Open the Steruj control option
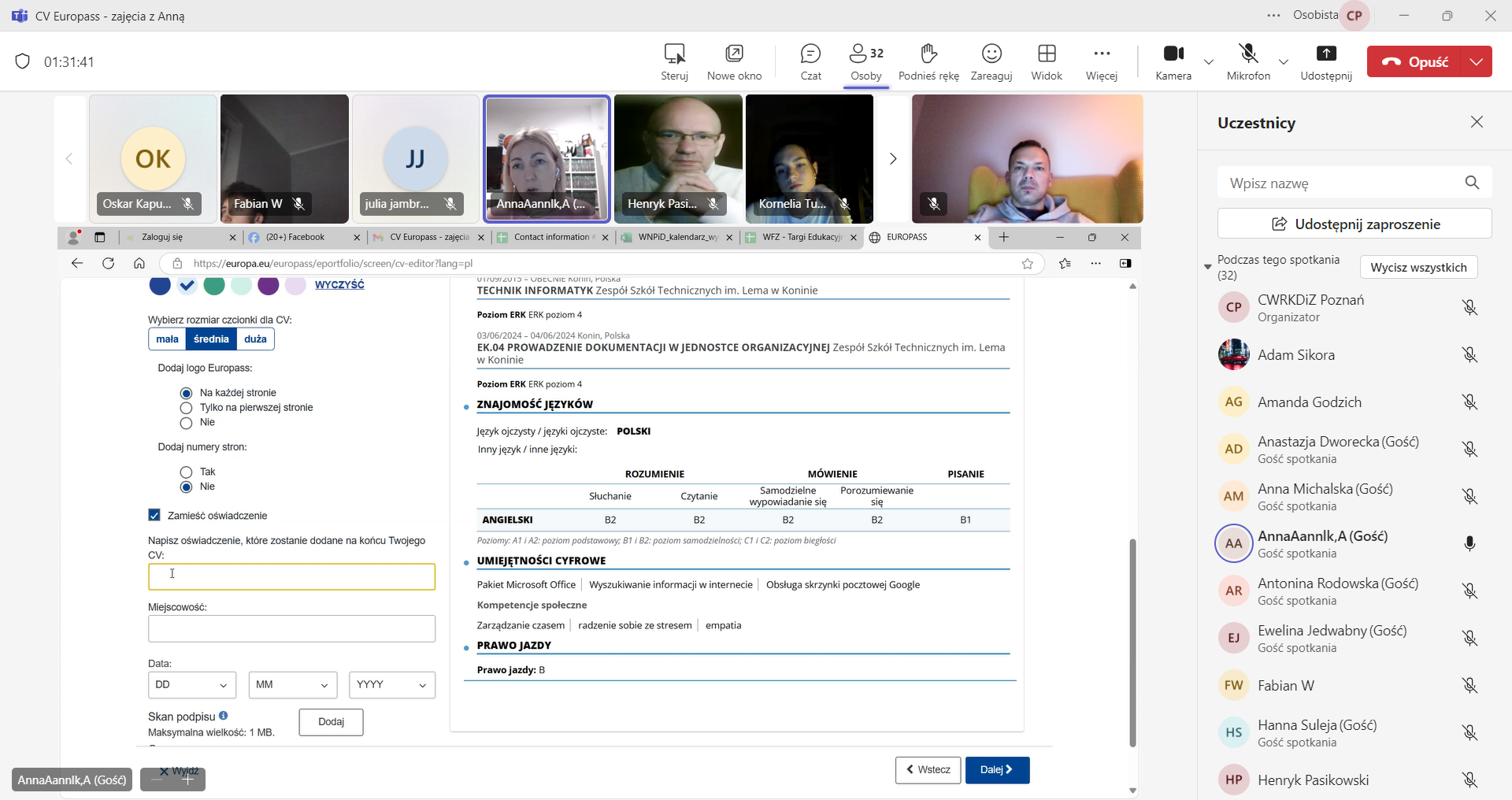This screenshot has width=1512, height=800. pos(674,61)
